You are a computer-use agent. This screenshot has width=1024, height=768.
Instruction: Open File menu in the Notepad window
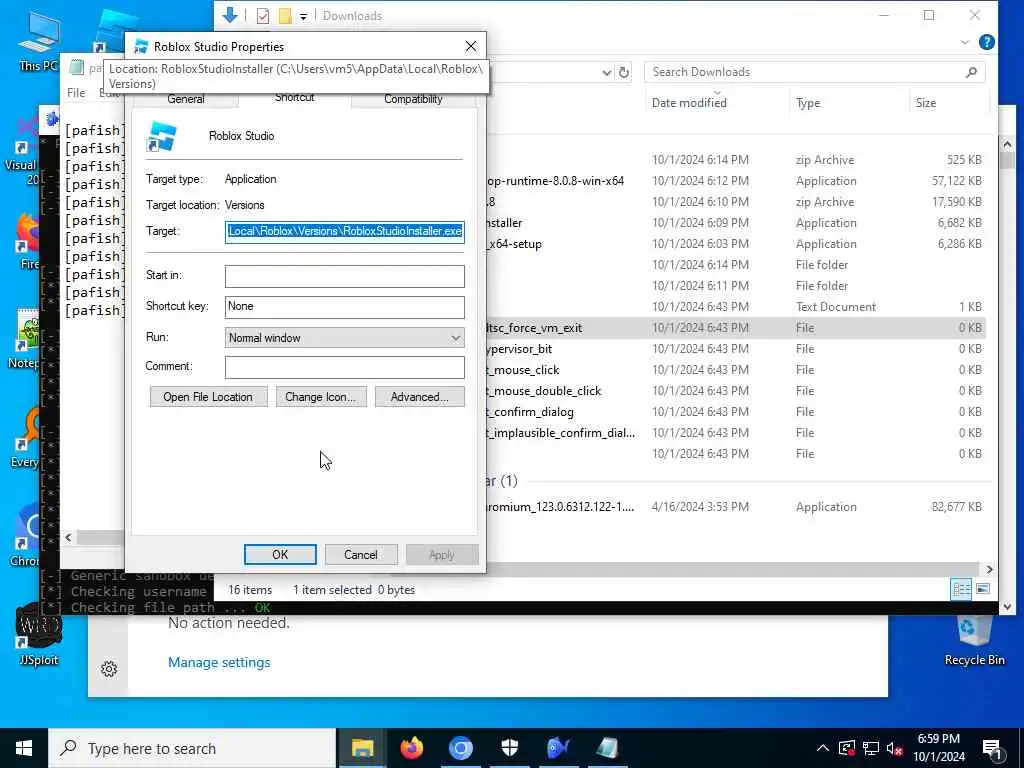[x=76, y=93]
